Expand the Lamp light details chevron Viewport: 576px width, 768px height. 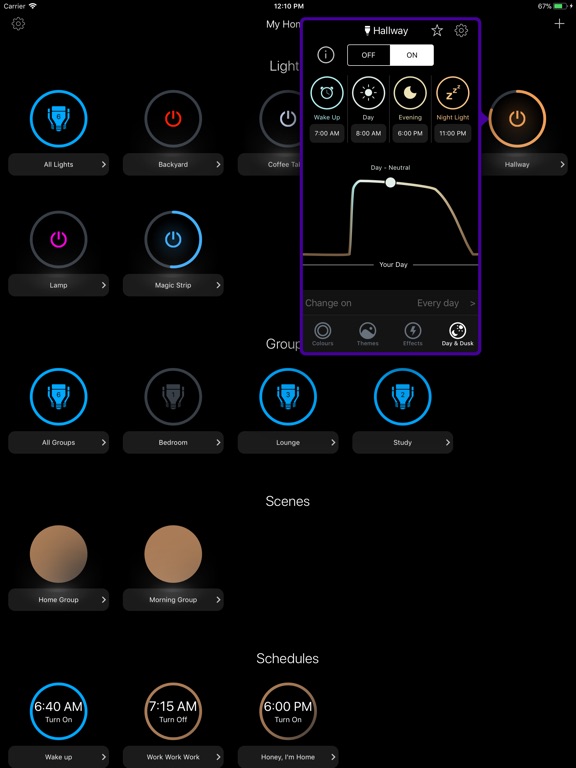[x=103, y=285]
